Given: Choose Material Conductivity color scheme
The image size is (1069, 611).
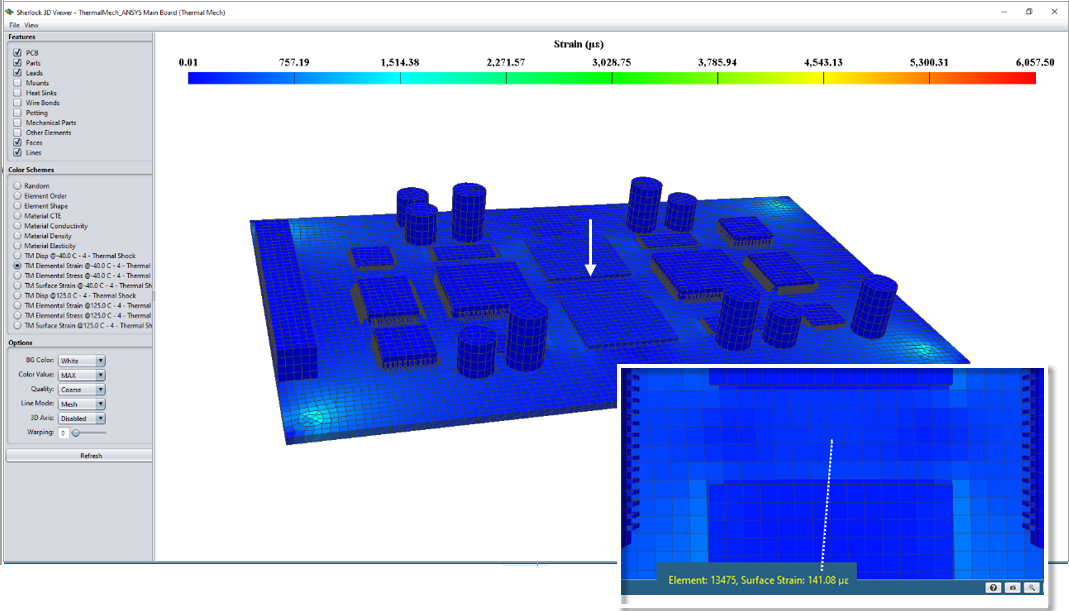Looking at the screenshot, I should [x=17, y=226].
